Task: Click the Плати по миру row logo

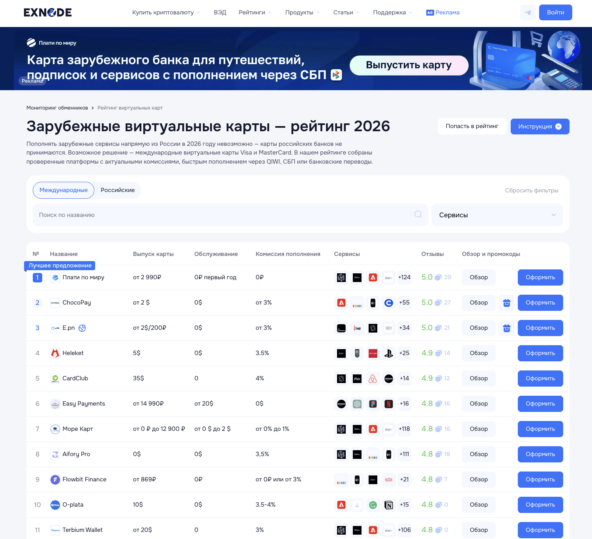Action: 55,277
